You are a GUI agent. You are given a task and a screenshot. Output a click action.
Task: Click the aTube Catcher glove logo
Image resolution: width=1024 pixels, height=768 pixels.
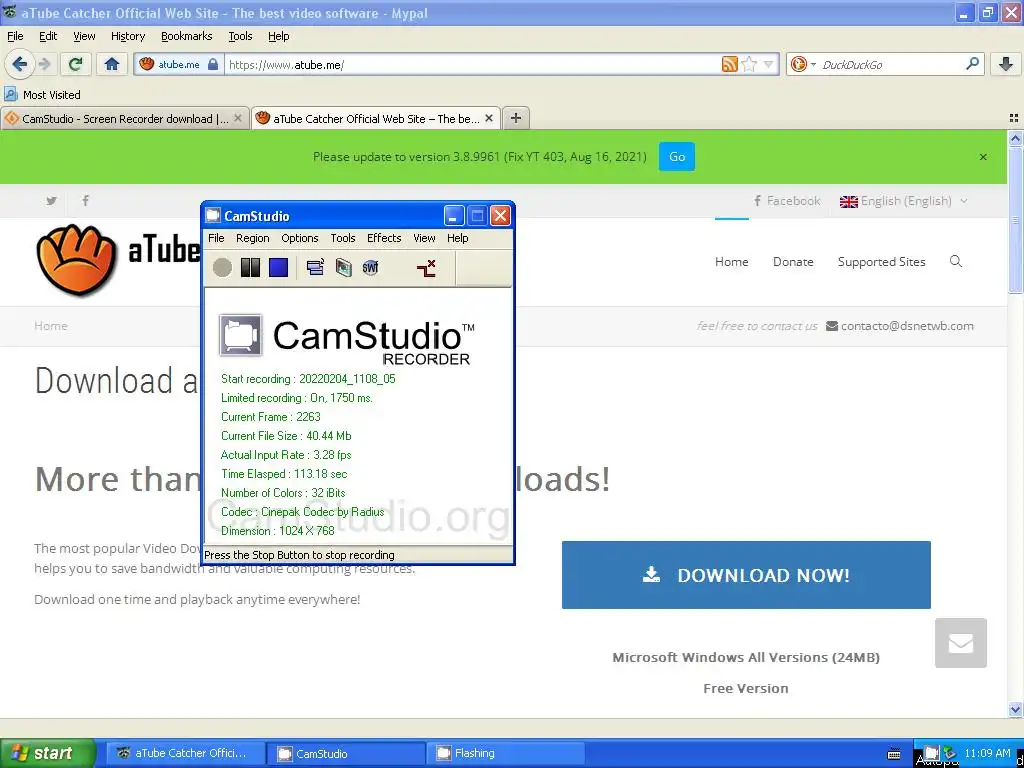(77, 259)
